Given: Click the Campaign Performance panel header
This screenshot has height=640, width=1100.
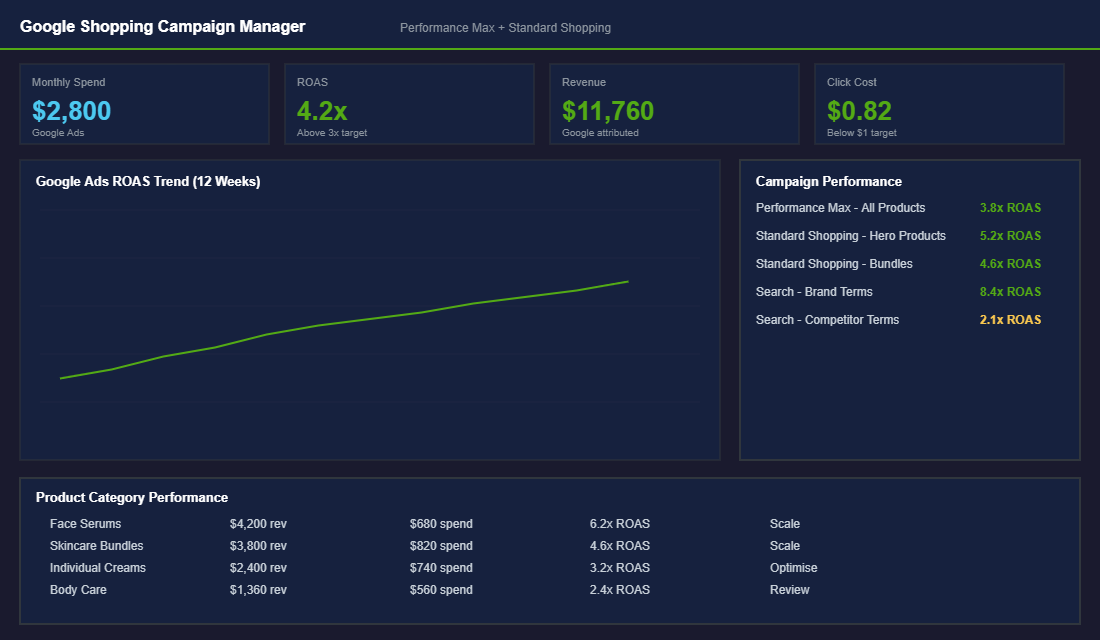Looking at the screenshot, I should tap(827, 181).
